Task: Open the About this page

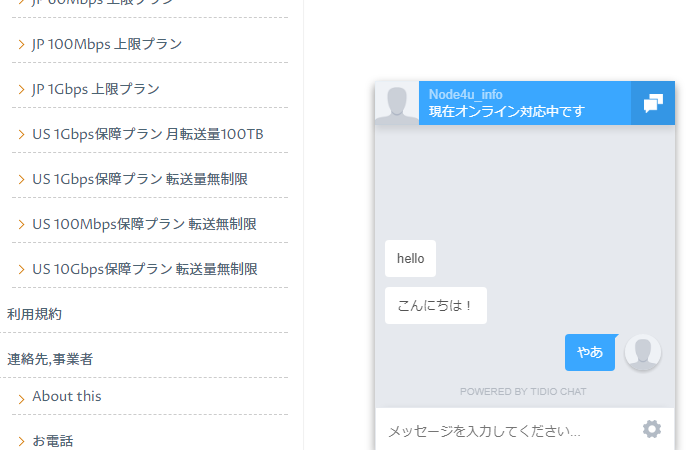Action: tap(66, 397)
